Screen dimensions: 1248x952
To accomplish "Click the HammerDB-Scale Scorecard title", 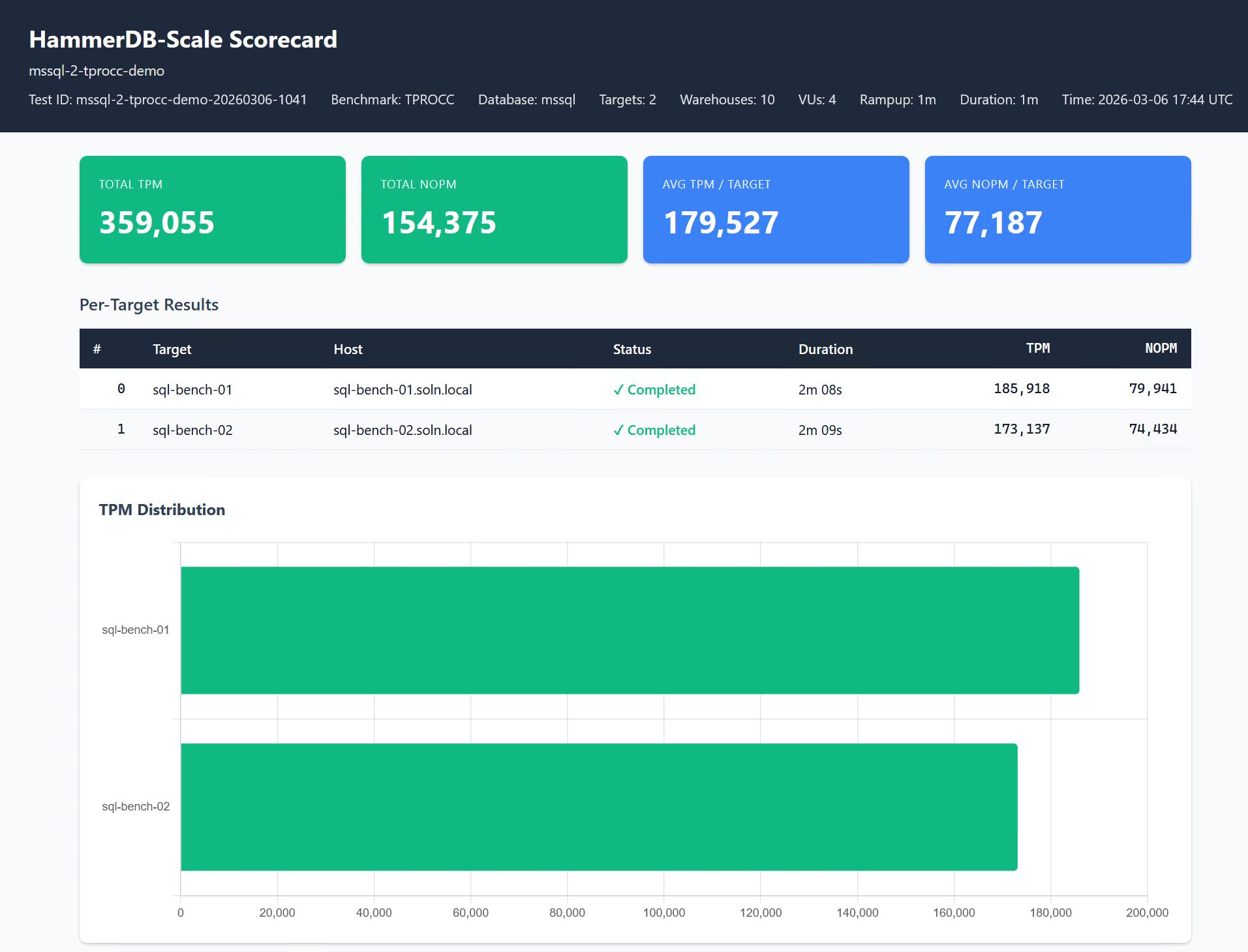I will pyautogui.click(x=183, y=40).
